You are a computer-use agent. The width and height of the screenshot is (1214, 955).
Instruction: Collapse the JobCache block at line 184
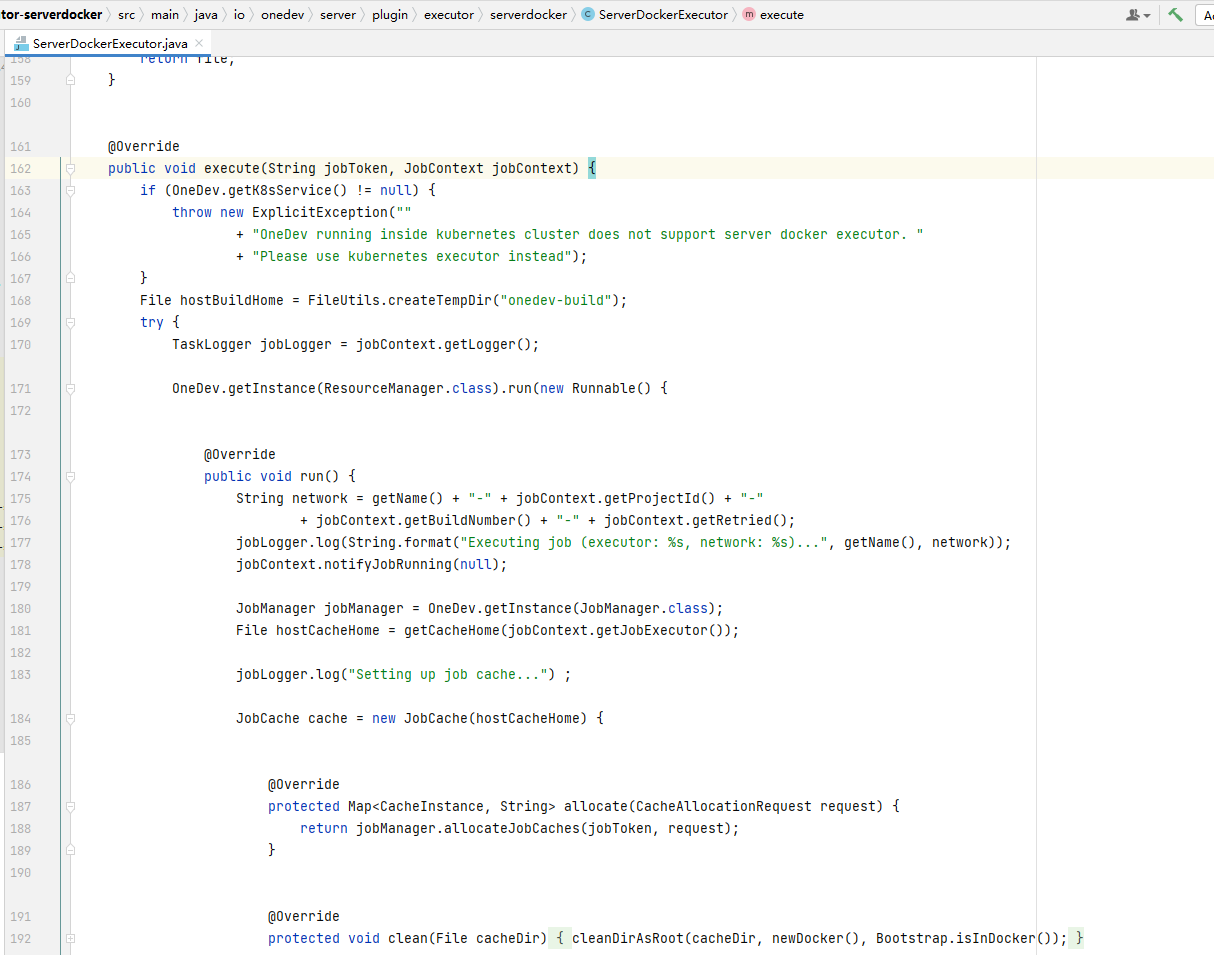click(x=71, y=719)
